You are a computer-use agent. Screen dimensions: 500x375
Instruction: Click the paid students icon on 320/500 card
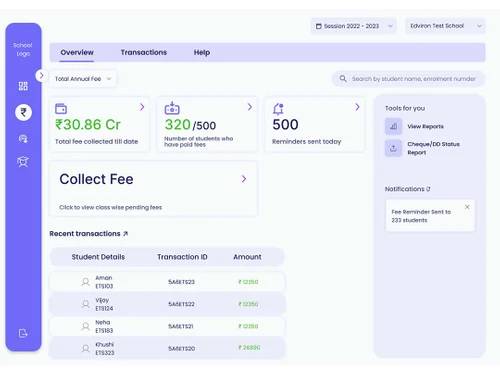click(172, 108)
